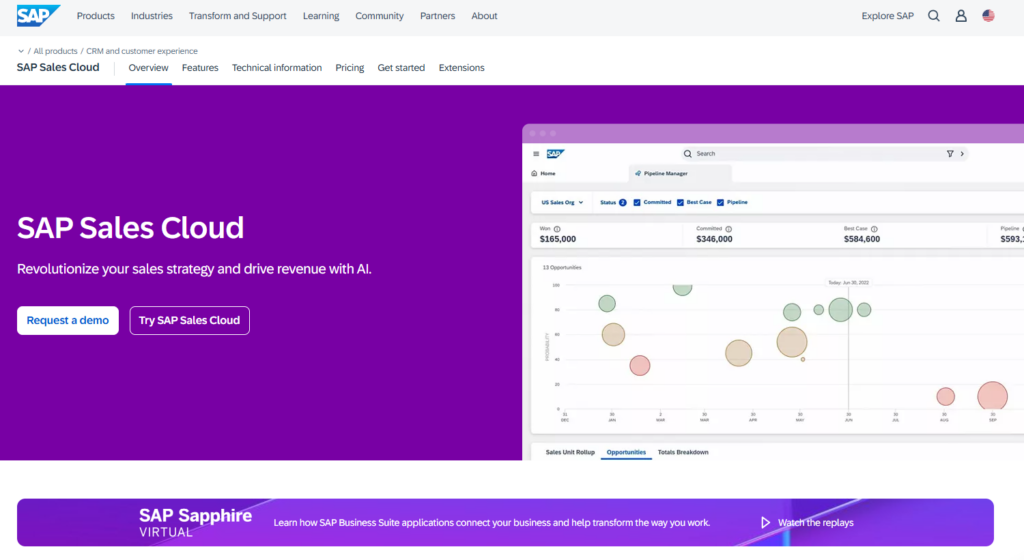The image size is (1024, 560).
Task: Select the Overview tab
Action: [148, 68]
